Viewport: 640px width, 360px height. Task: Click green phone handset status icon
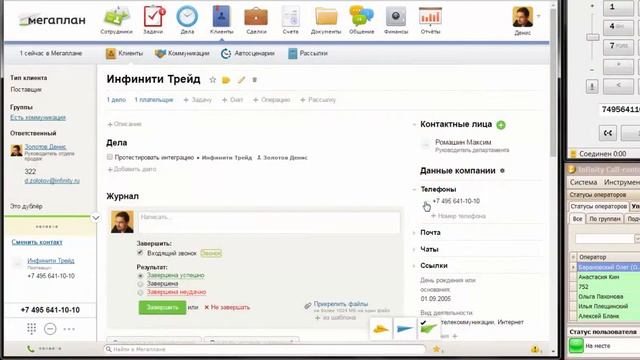coord(30,349)
